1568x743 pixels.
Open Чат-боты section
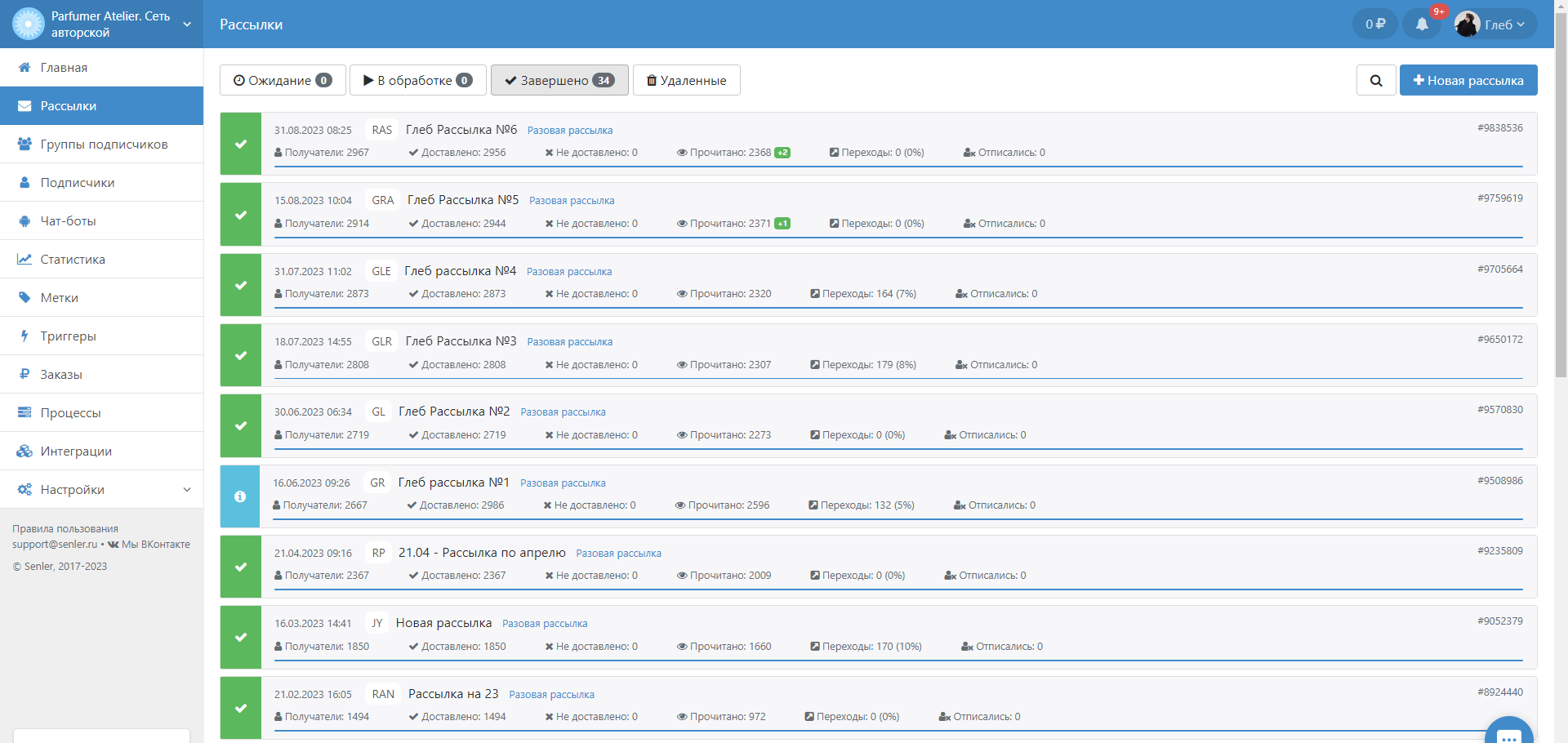101,220
